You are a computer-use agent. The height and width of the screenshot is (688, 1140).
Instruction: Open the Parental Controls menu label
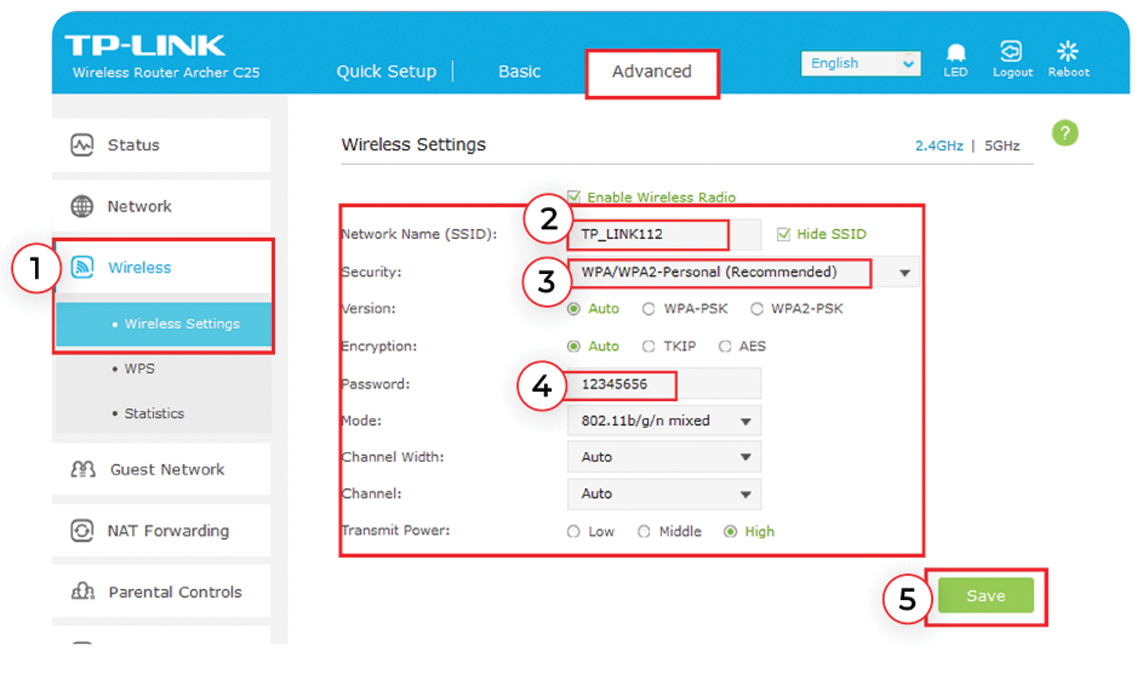175,591
